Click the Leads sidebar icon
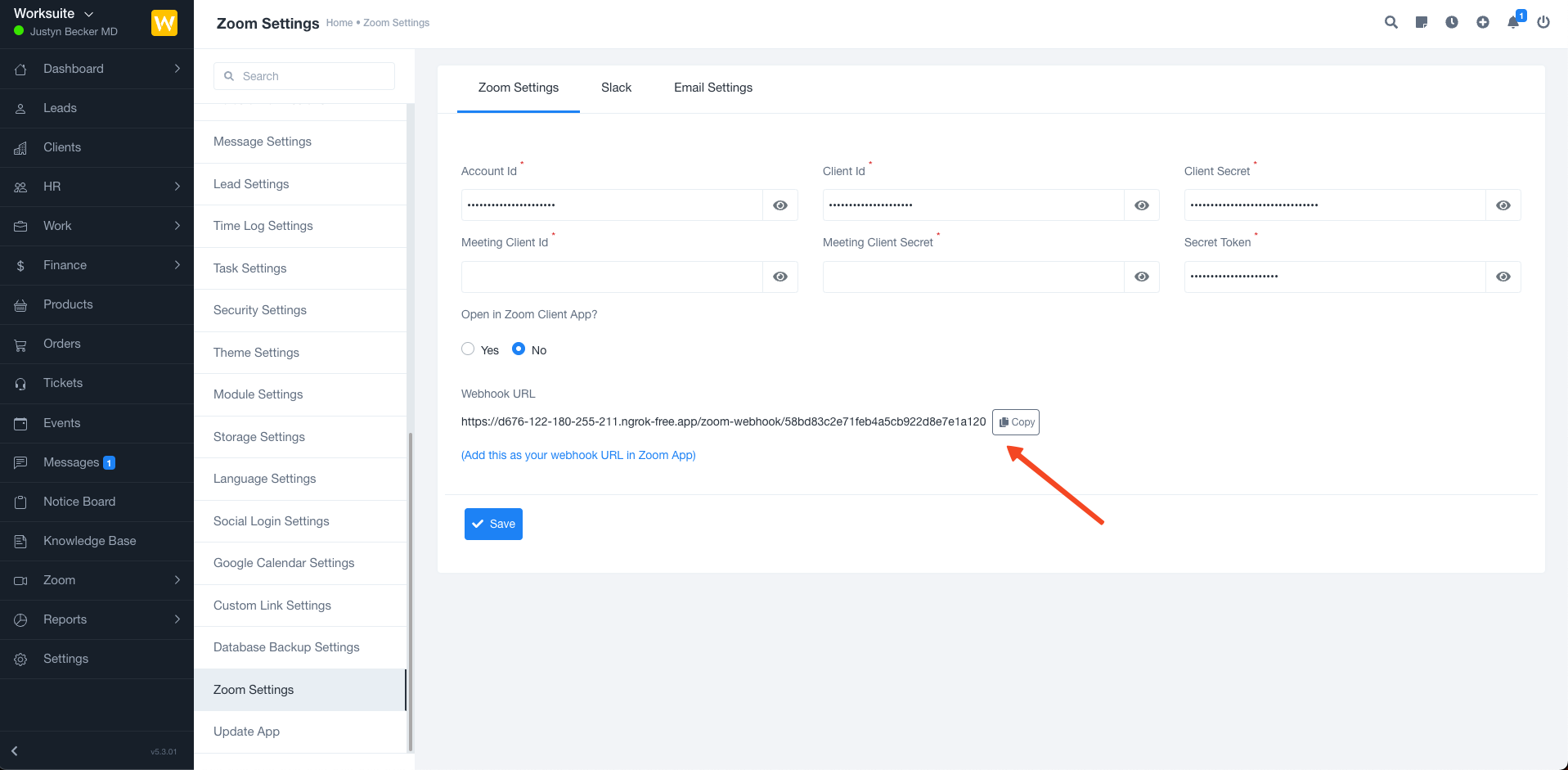The height and width of the screenshot is (770, 1568). pyautogui.click(x=20, y=109)
